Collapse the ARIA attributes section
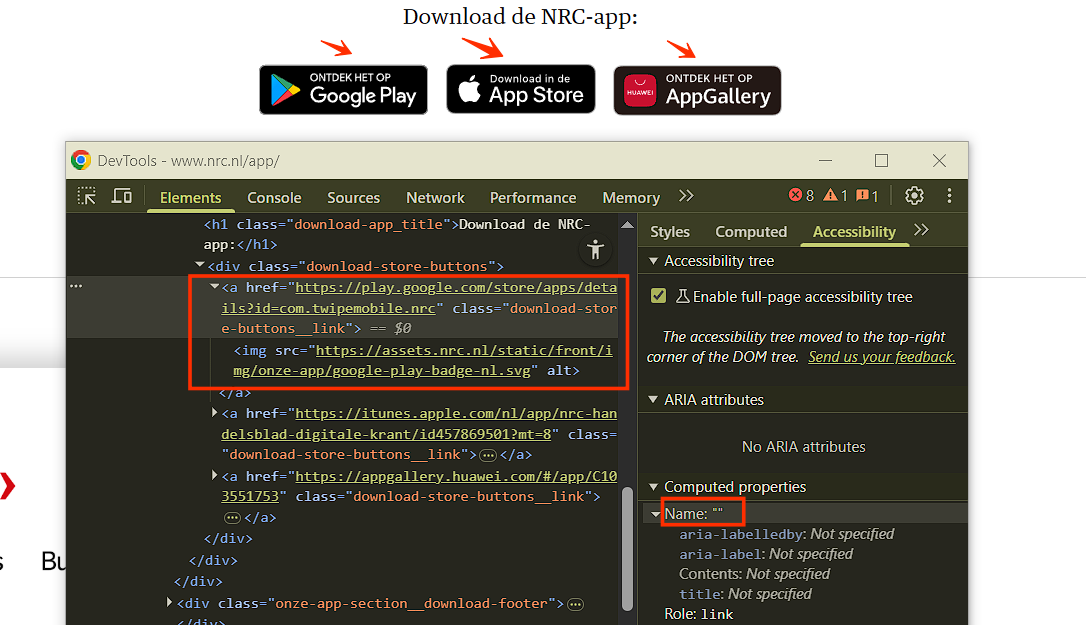The image size is (1086, 625). 654,400
